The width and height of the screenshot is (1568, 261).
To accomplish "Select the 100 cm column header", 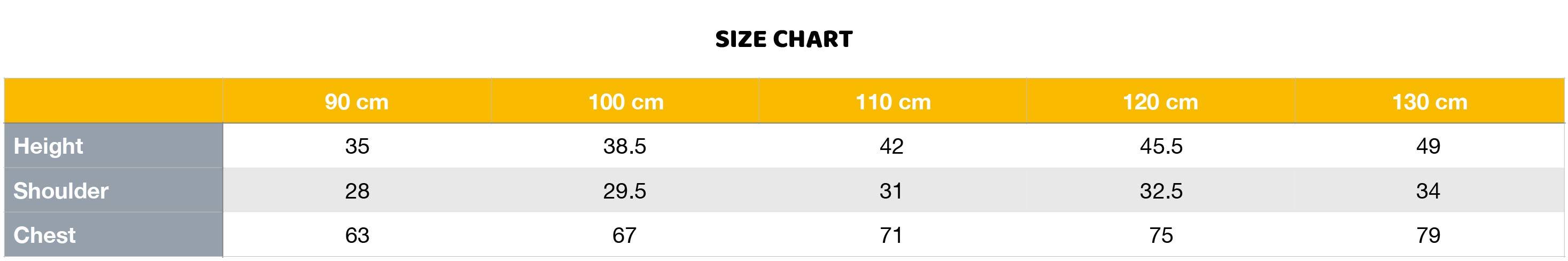I will pyautogui.click(x=625, y=101).
